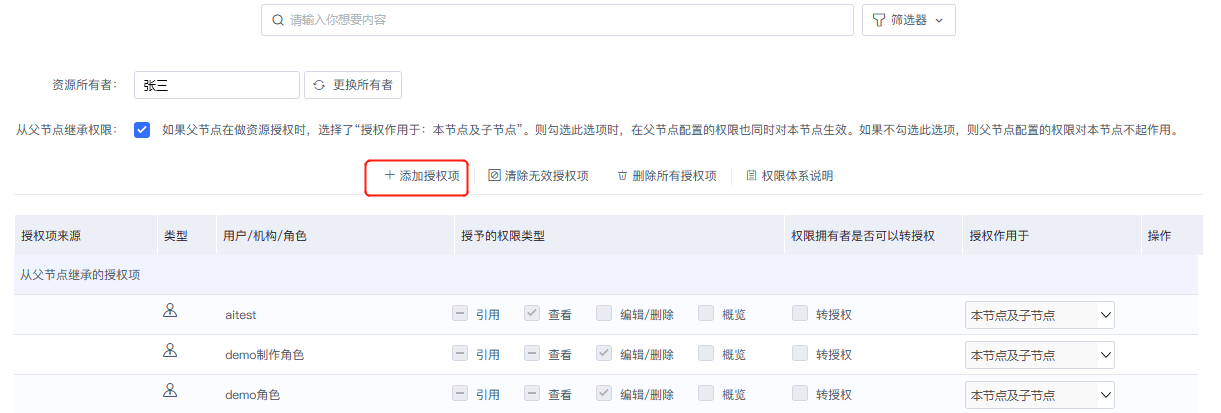Click the 授予的权限类型 column header

(x=618, y=236)
